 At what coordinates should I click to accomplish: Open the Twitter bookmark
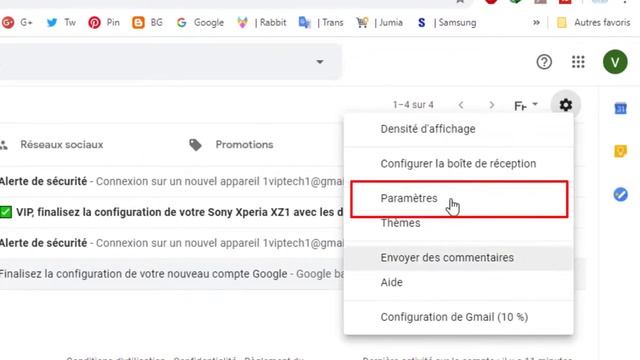(61, 22)
